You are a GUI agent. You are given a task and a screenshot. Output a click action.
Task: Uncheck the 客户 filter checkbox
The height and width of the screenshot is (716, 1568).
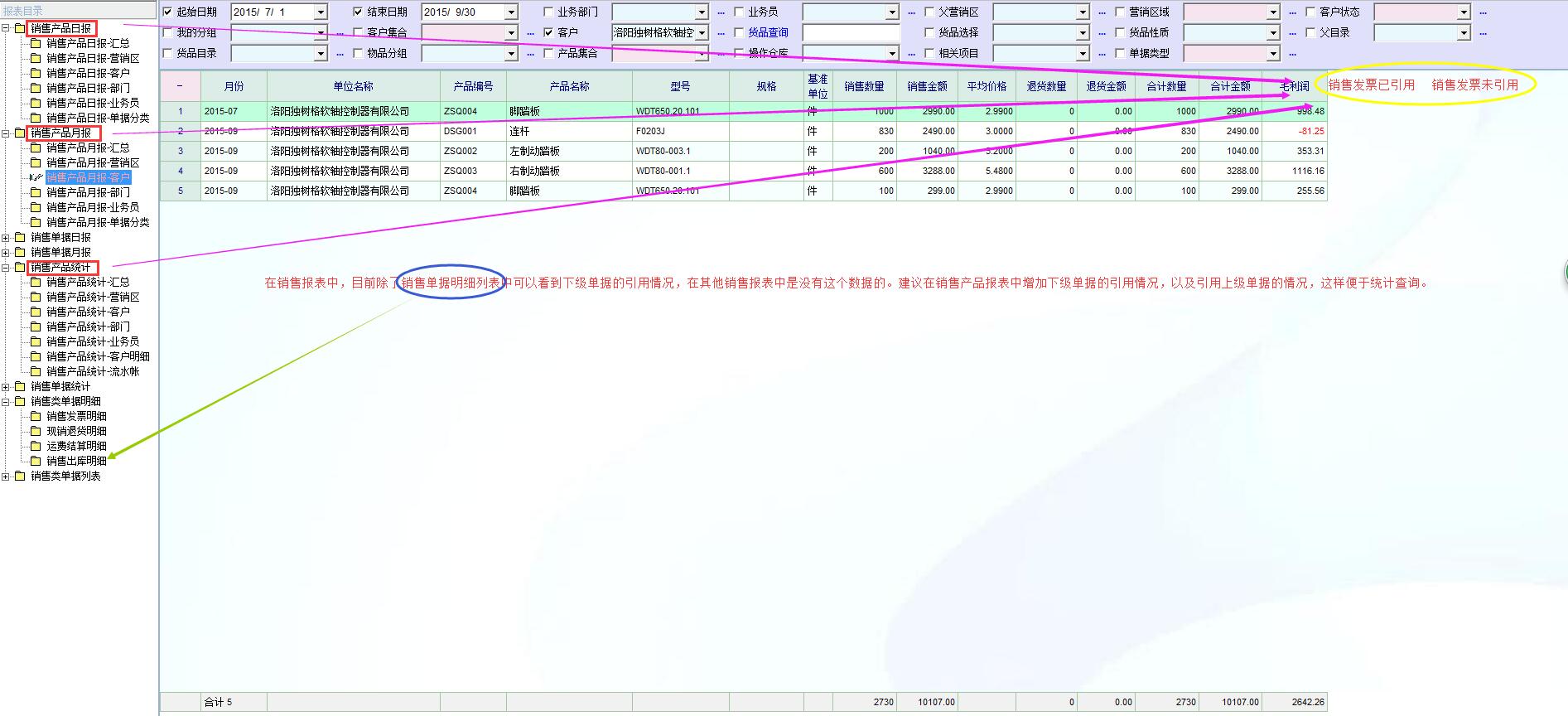(x=548, y=32)
